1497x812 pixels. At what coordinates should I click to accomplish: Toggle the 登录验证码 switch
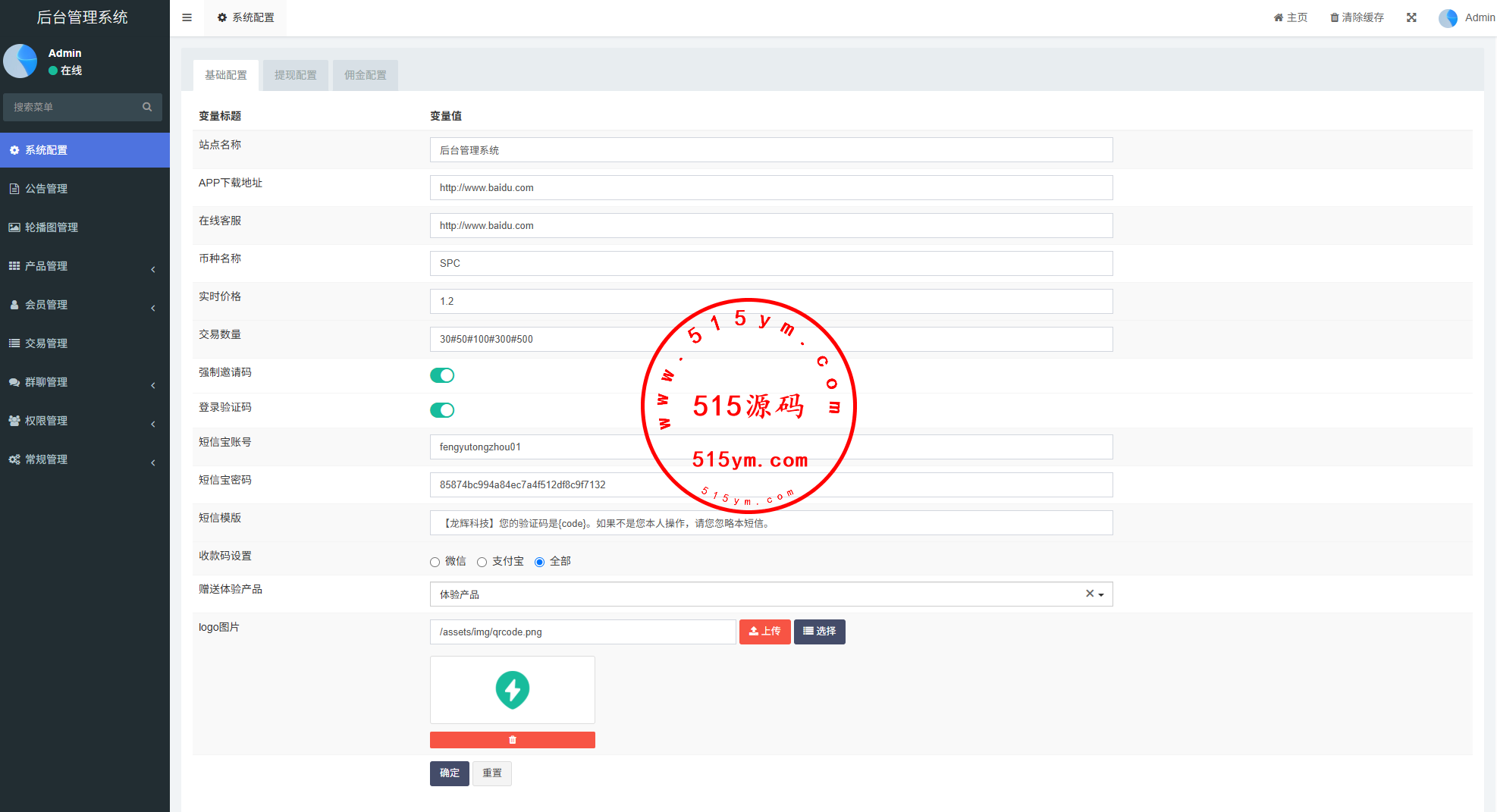point(442,410)
